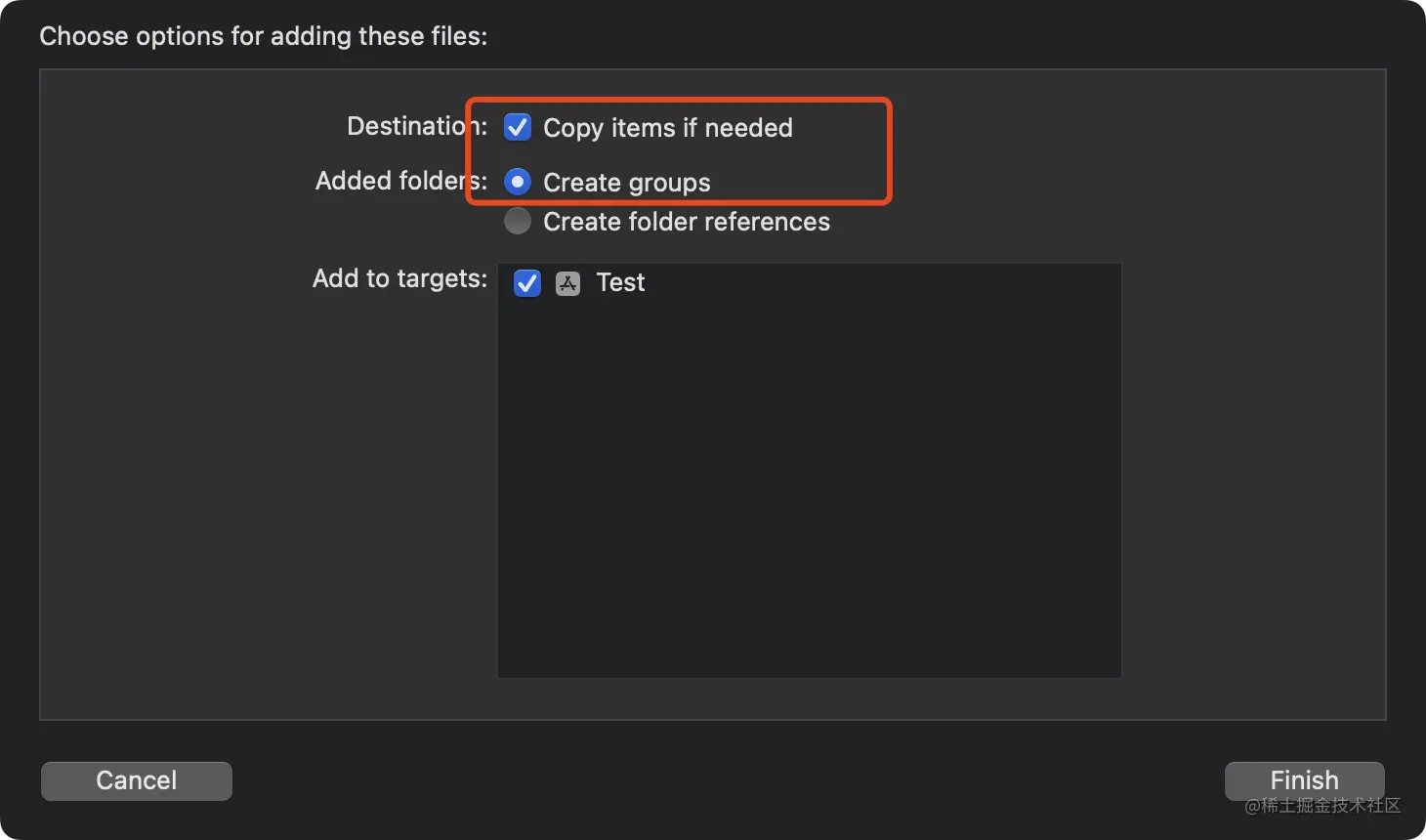Click the "Destination:" field label
1426x840 pixels.
pyautogui.click(x=417, y=126)
